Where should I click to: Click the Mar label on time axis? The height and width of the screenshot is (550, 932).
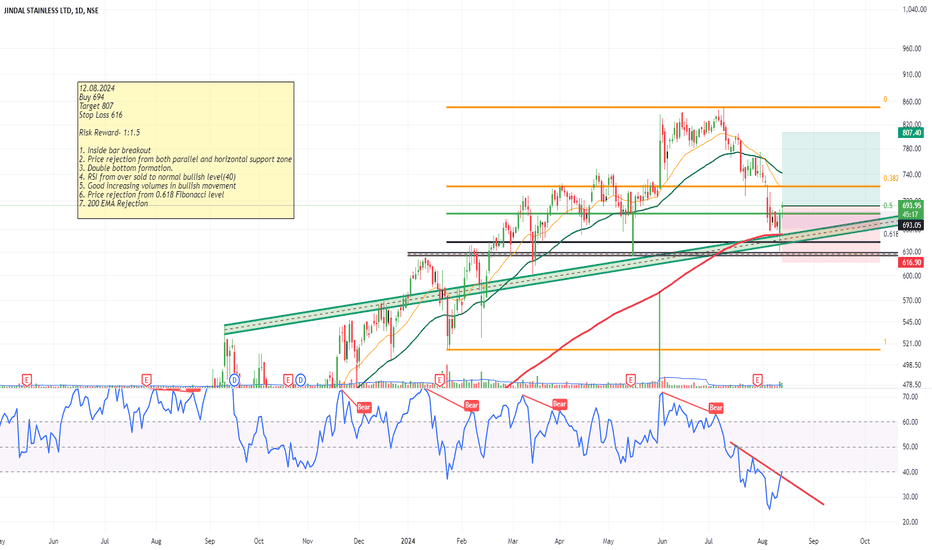[x=513, y=541]
